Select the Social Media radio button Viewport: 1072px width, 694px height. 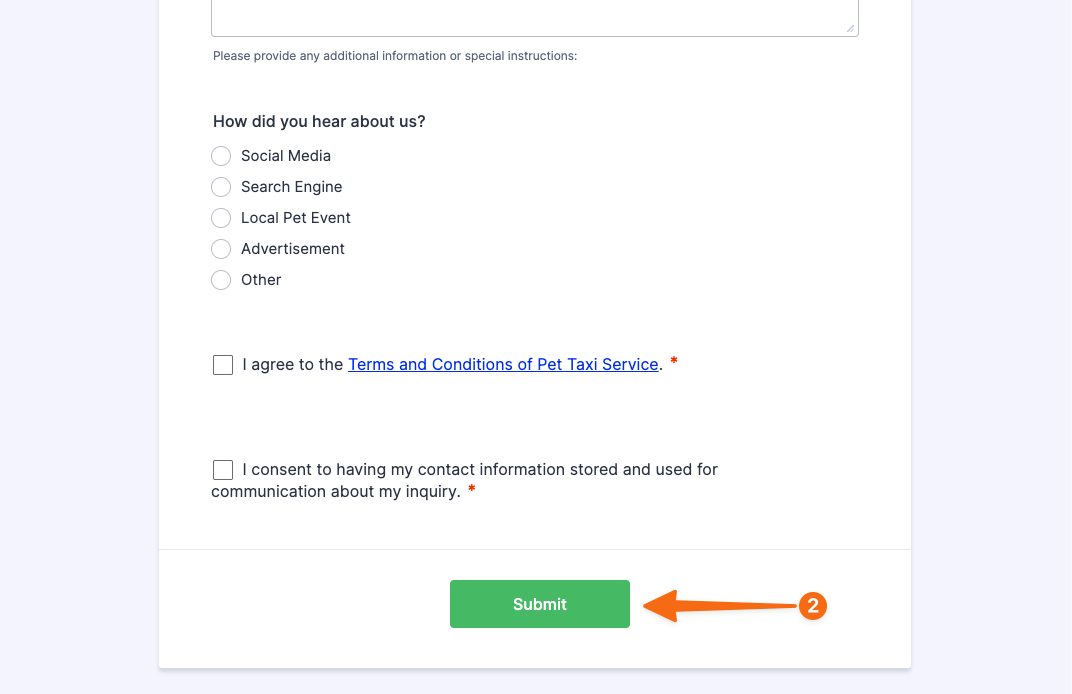pyautogui.click(x=221, y=156)
